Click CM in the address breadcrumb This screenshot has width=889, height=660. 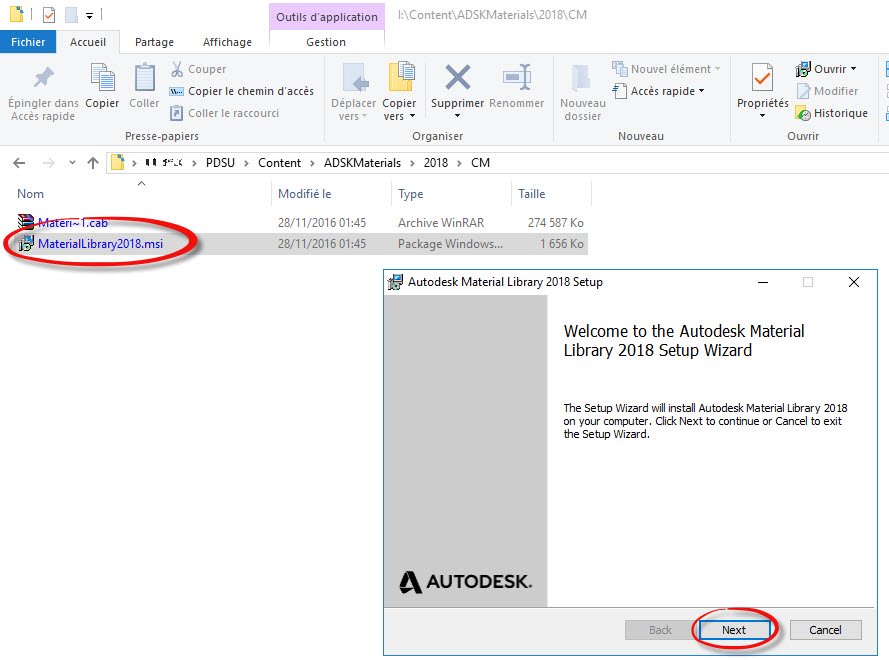480,163
